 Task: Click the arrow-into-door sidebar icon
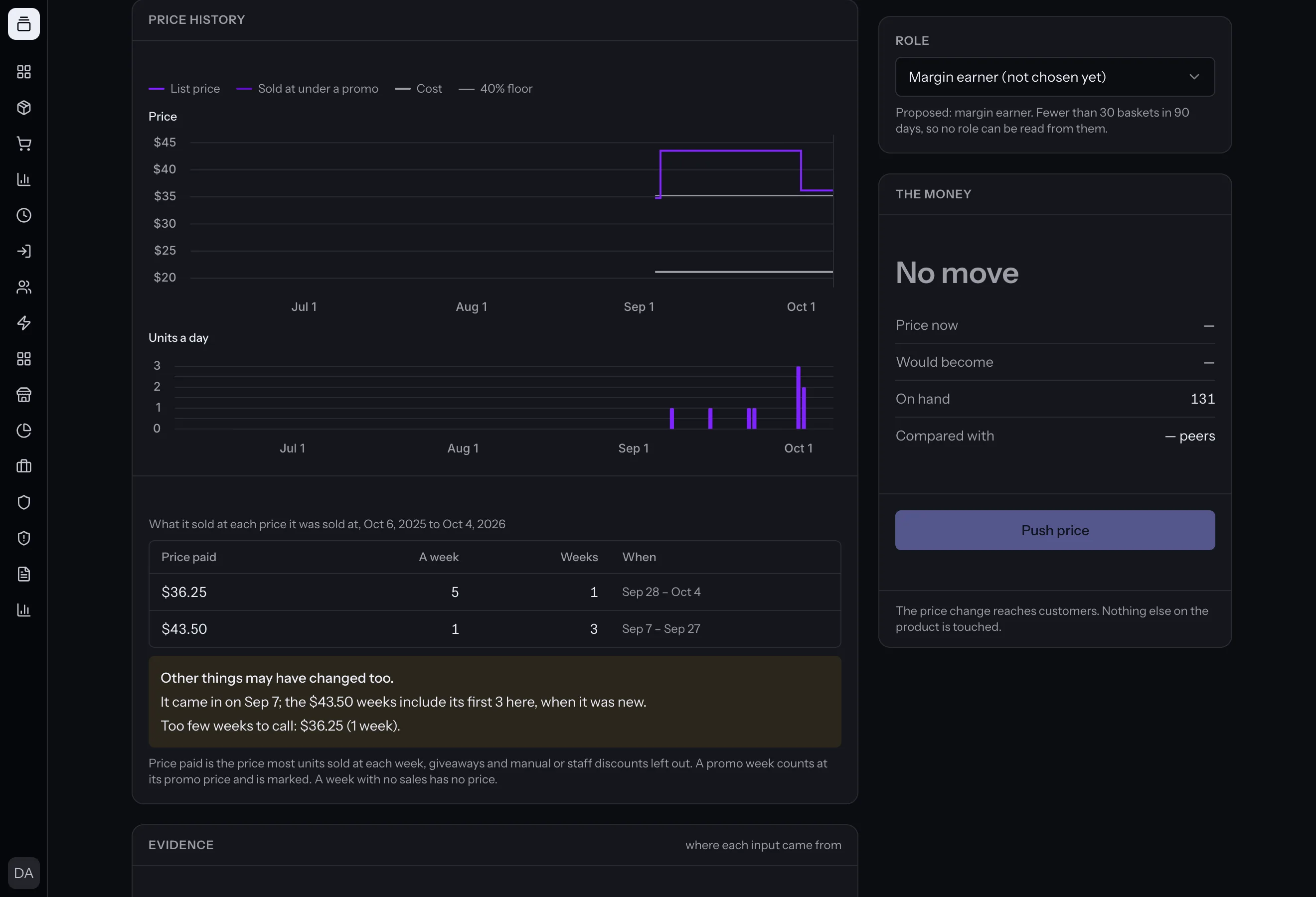tap(24, 251)
